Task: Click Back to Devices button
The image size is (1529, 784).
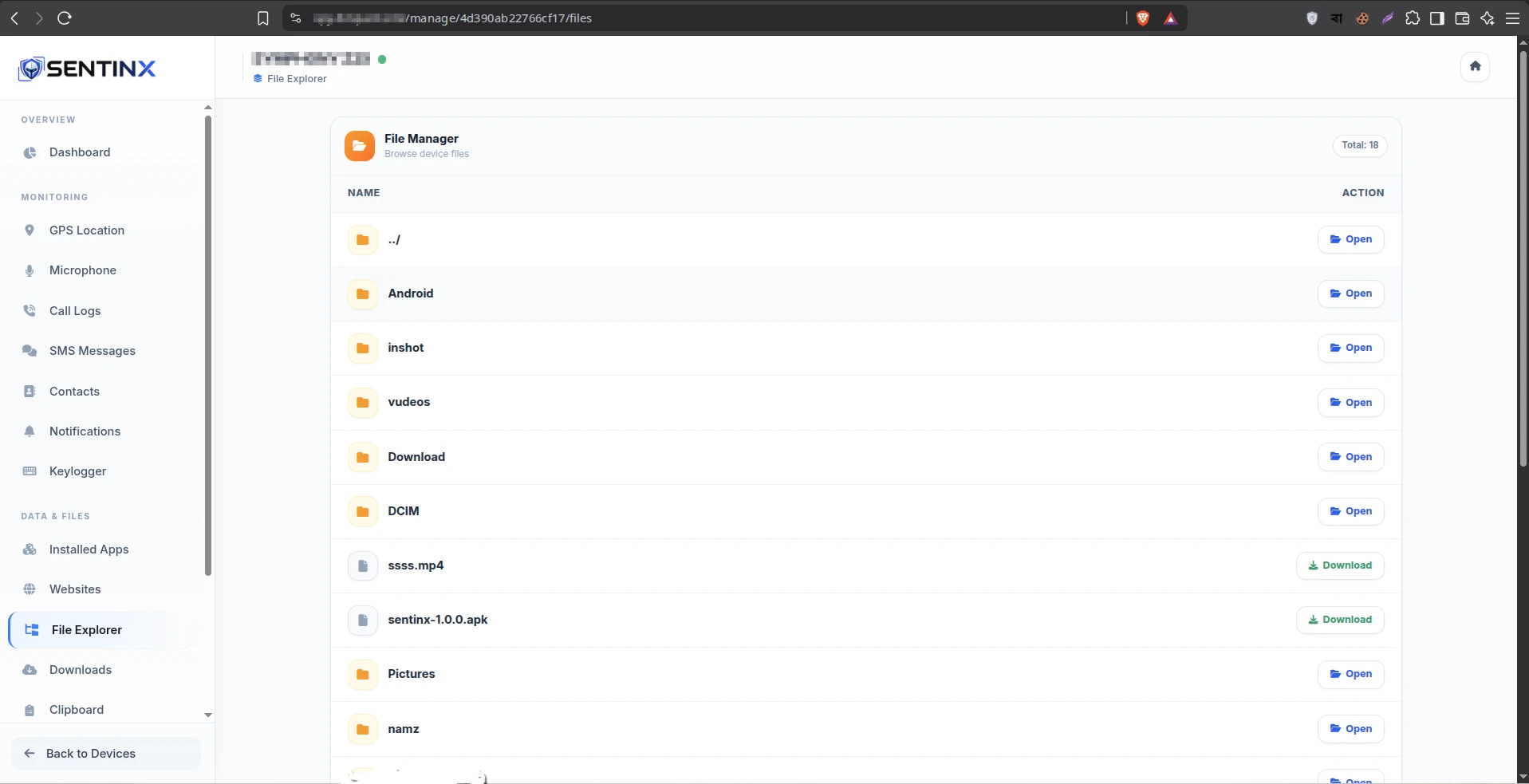Action: (x=106, y=754)
